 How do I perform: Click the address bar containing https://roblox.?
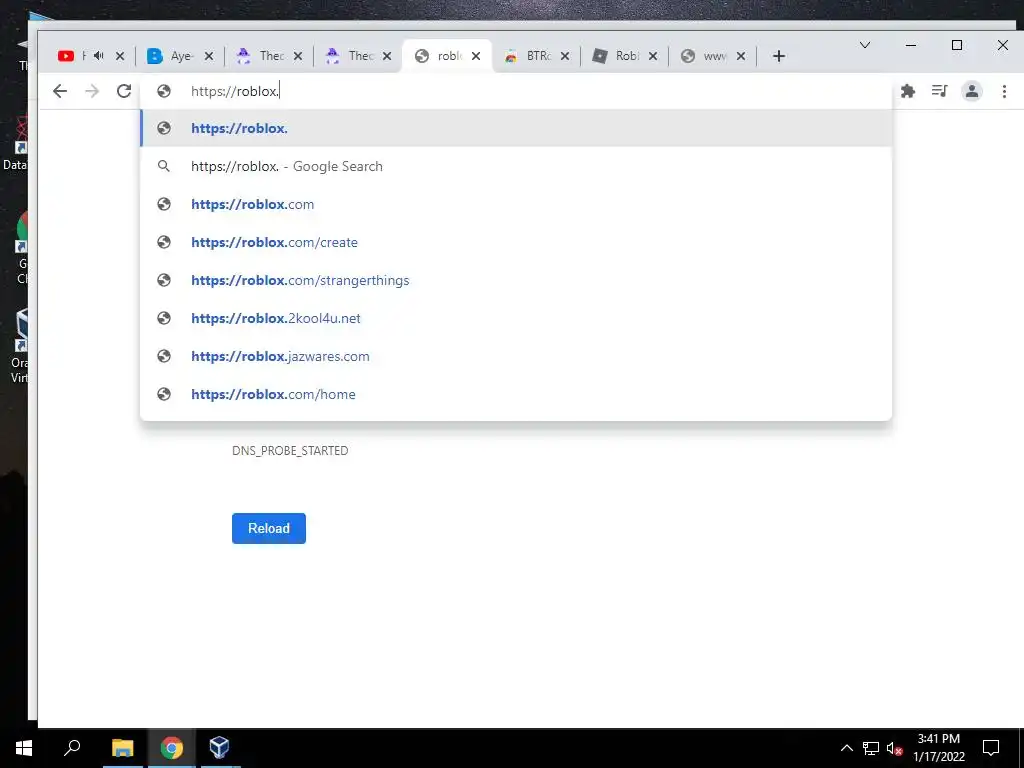point(516,91)
